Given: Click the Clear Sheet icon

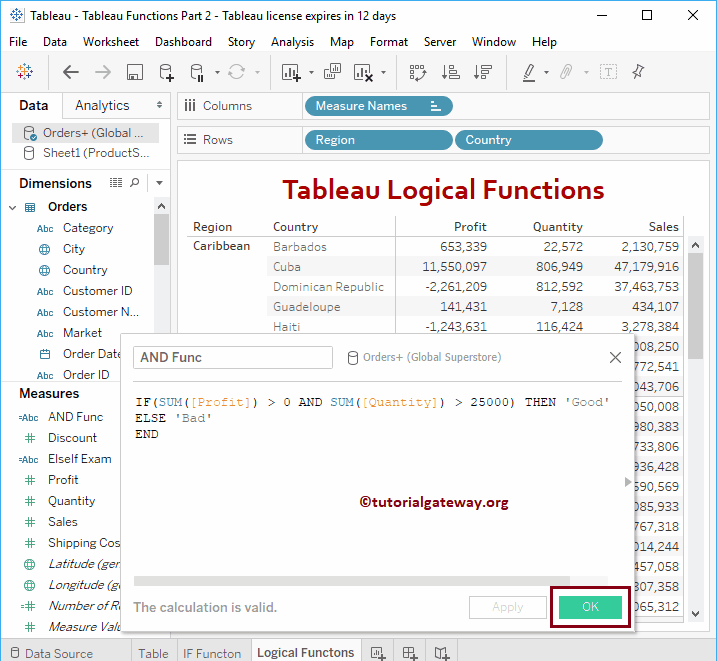Looking at the screenshot, I should pyautogui.click(x=363, y=72).
